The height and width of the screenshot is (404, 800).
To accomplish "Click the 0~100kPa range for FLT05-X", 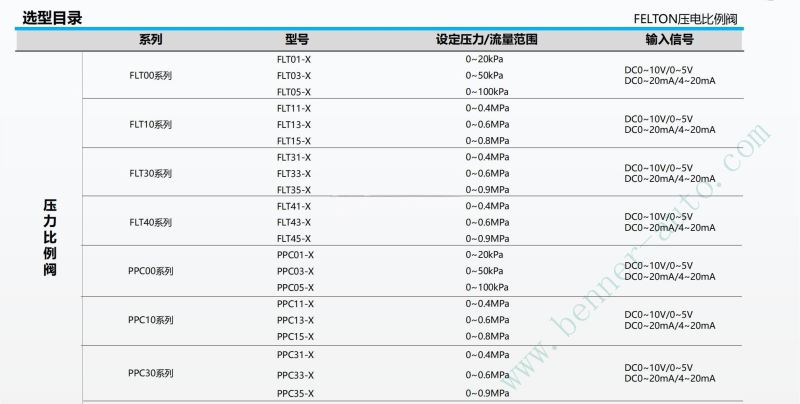I will tap(484, 92).
